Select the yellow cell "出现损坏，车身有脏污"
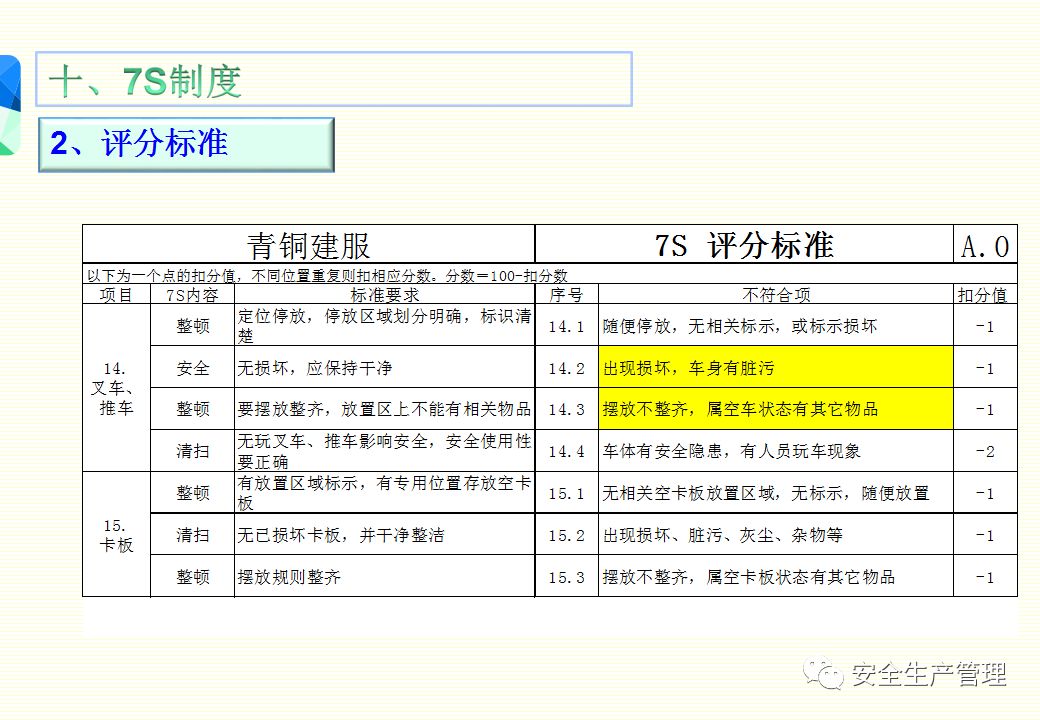Image resolution: width=1040 pixels, height=720 pixels. (776, 367)
